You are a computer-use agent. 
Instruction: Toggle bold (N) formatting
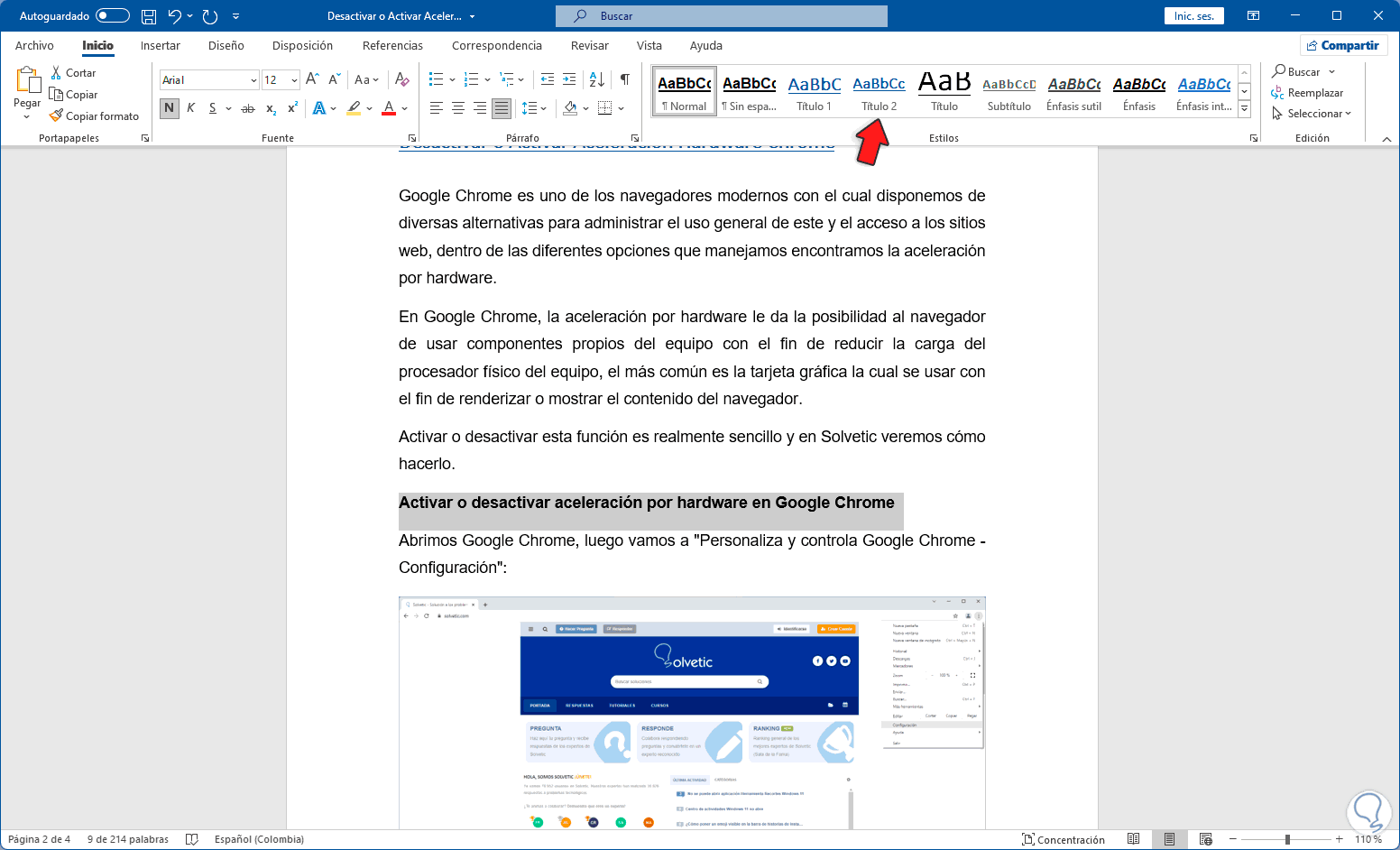[169, 108]
